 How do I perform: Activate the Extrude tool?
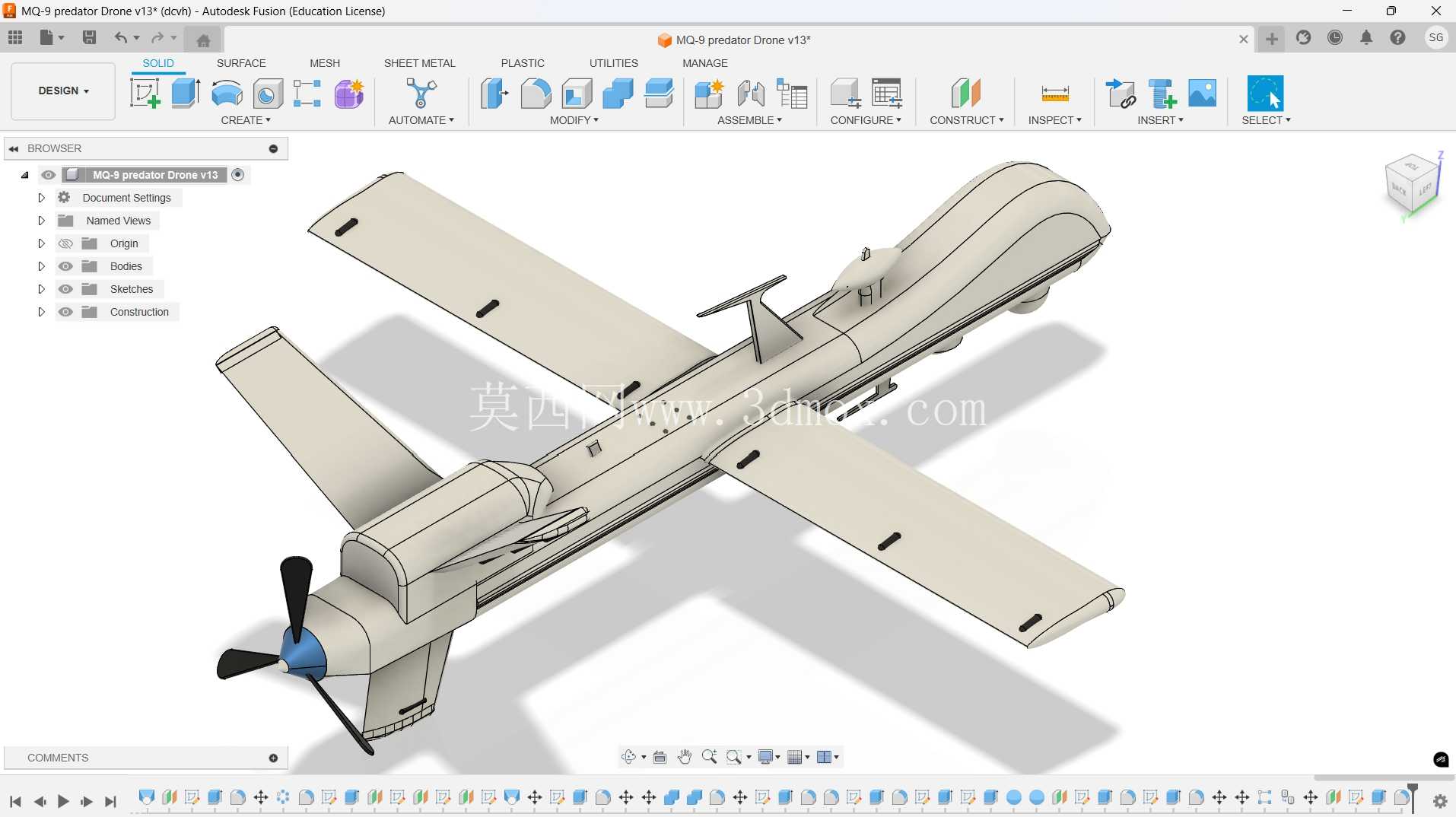pyautogui.click(x=186, y=94)
